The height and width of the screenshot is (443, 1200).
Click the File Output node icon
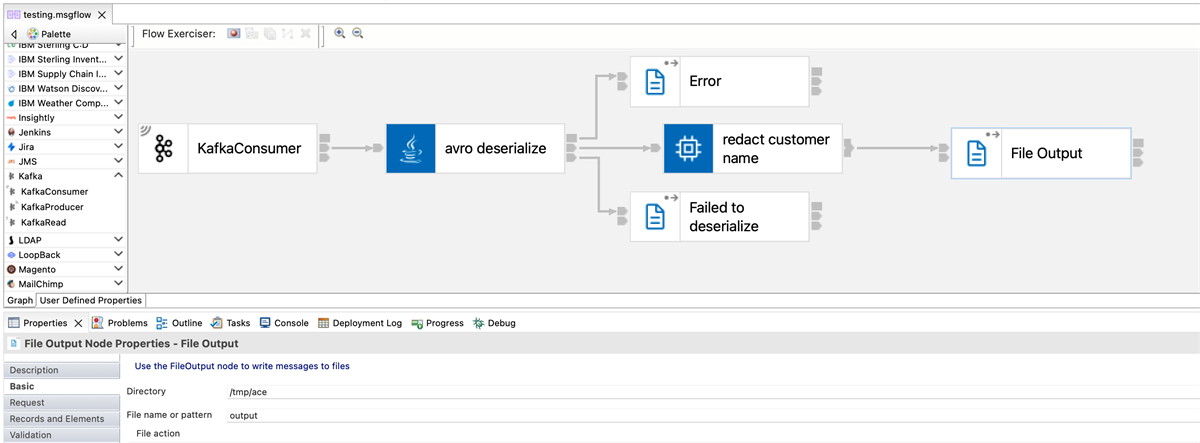pyautogui.click(x=975, y=153)
